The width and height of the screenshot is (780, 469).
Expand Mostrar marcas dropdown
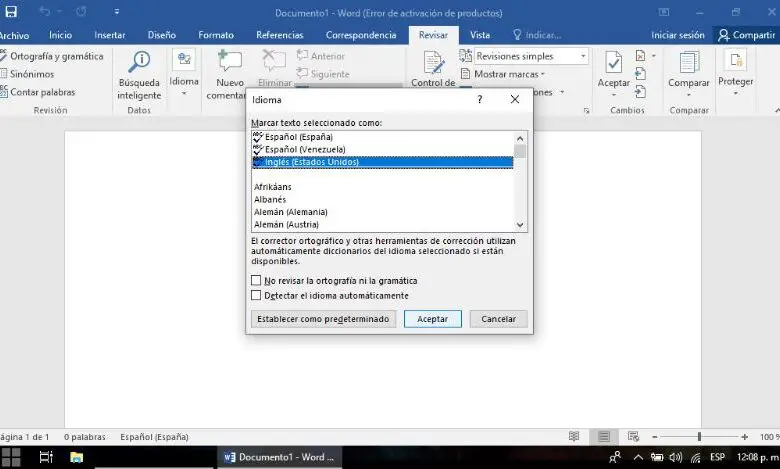(x=503, y=74)
